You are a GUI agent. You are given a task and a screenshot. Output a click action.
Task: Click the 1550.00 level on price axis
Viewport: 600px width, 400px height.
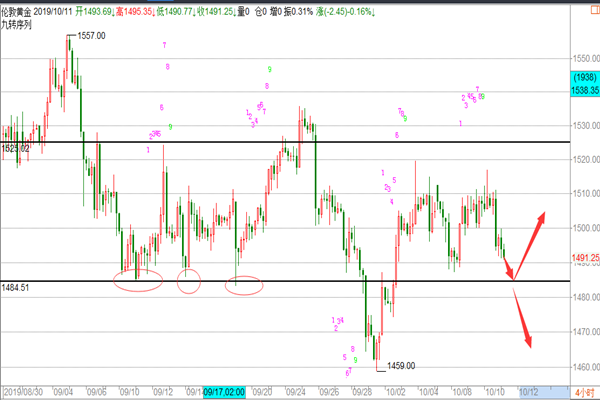point(584,60)
